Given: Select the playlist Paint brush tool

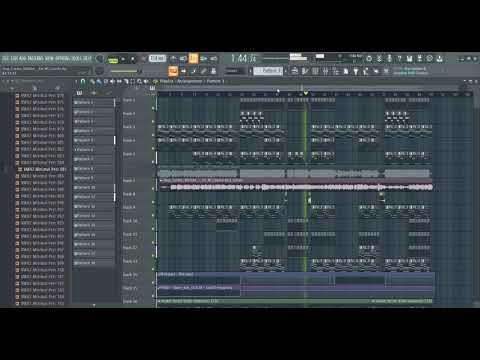Looking at the screenshot, I should tap(99, 81).
